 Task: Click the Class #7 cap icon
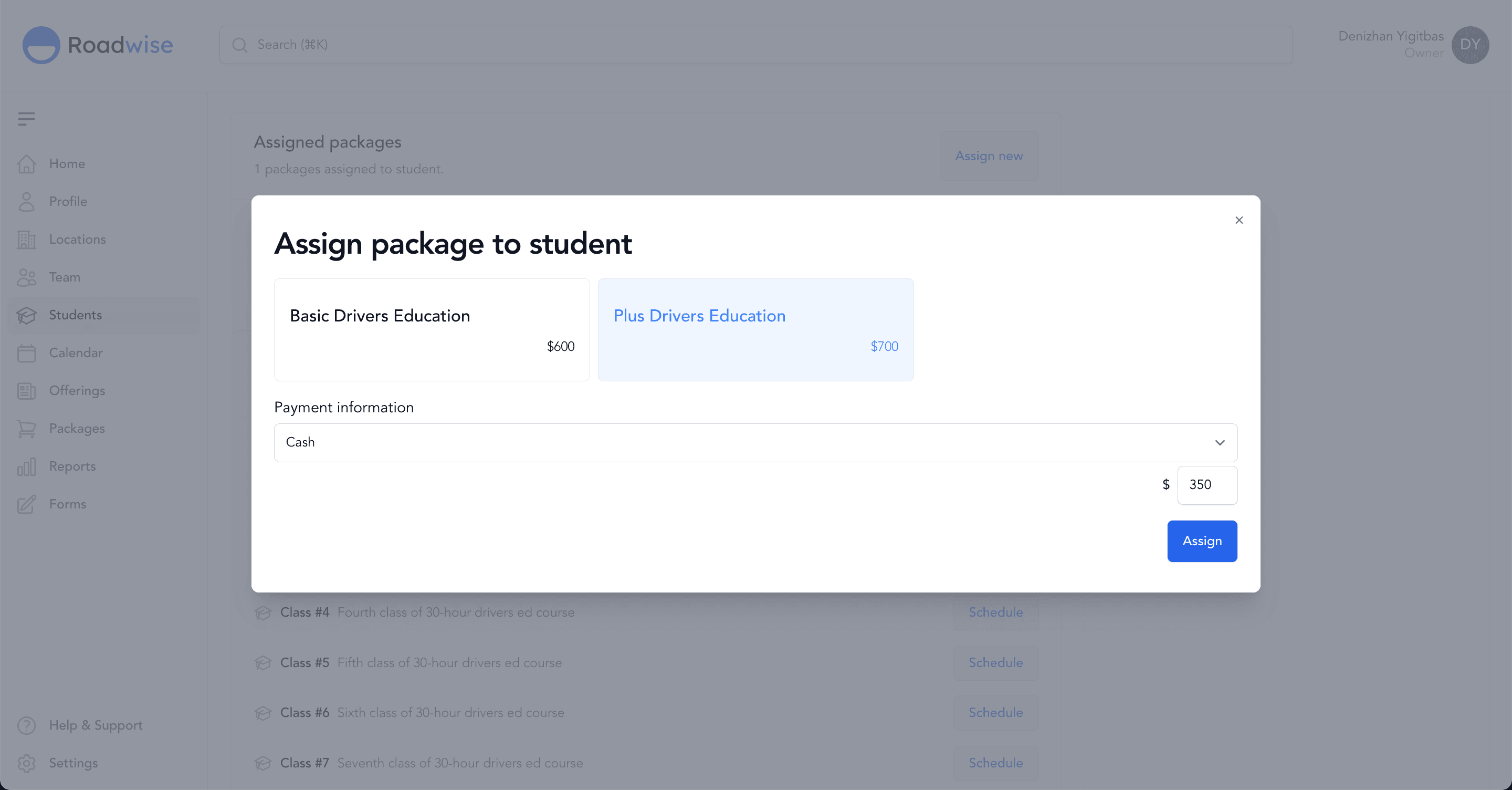(x=263, y=764)
